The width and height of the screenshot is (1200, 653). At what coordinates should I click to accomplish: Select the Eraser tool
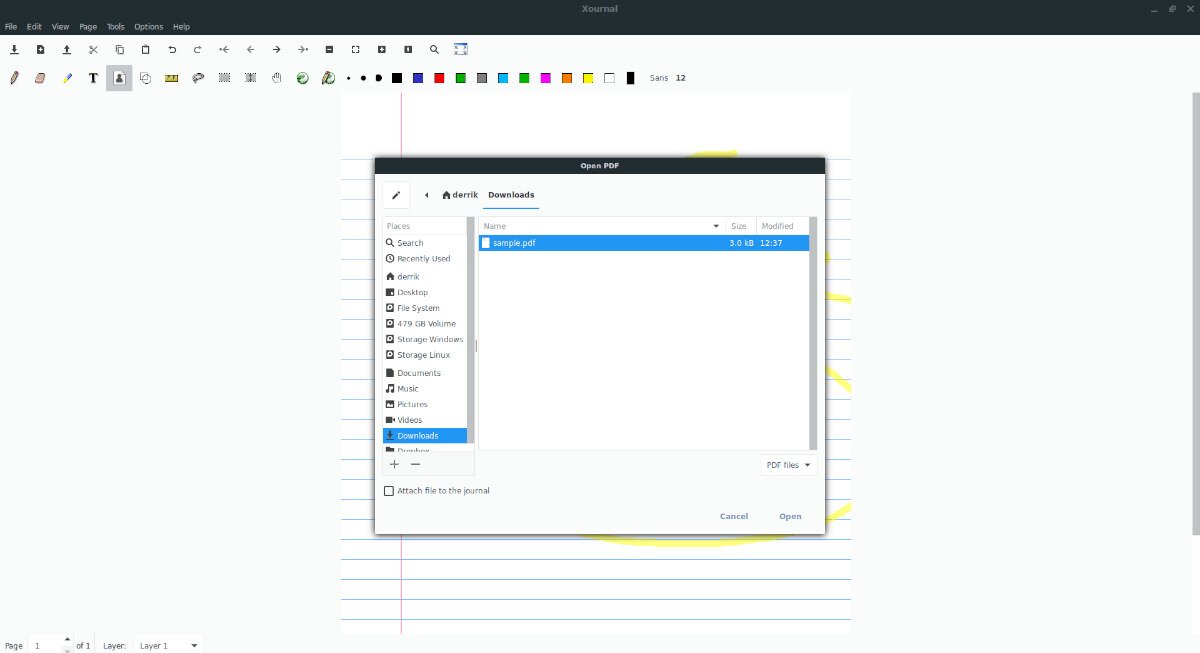40,78
